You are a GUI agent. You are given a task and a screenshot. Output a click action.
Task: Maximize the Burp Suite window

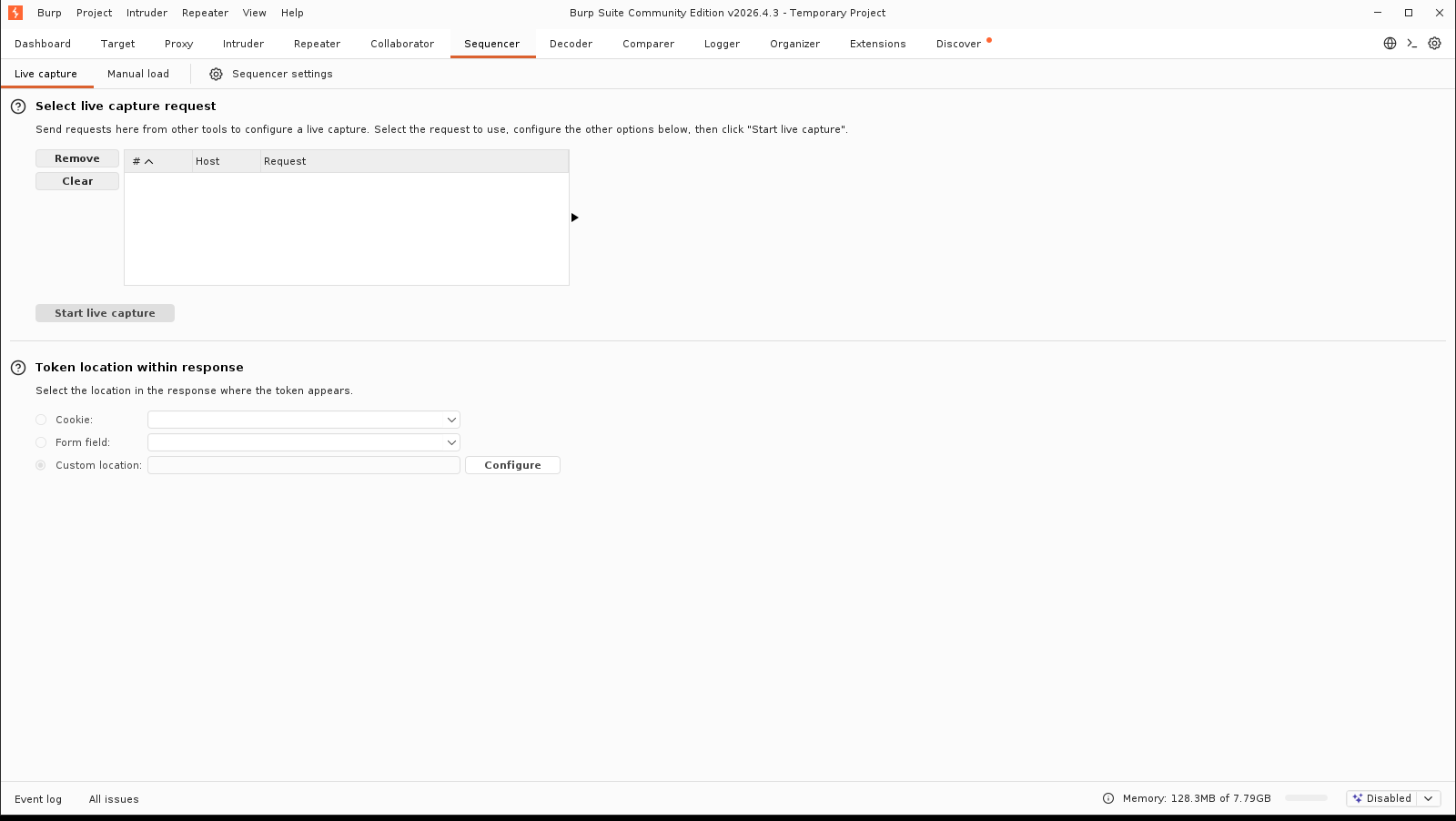point(1409,13)
